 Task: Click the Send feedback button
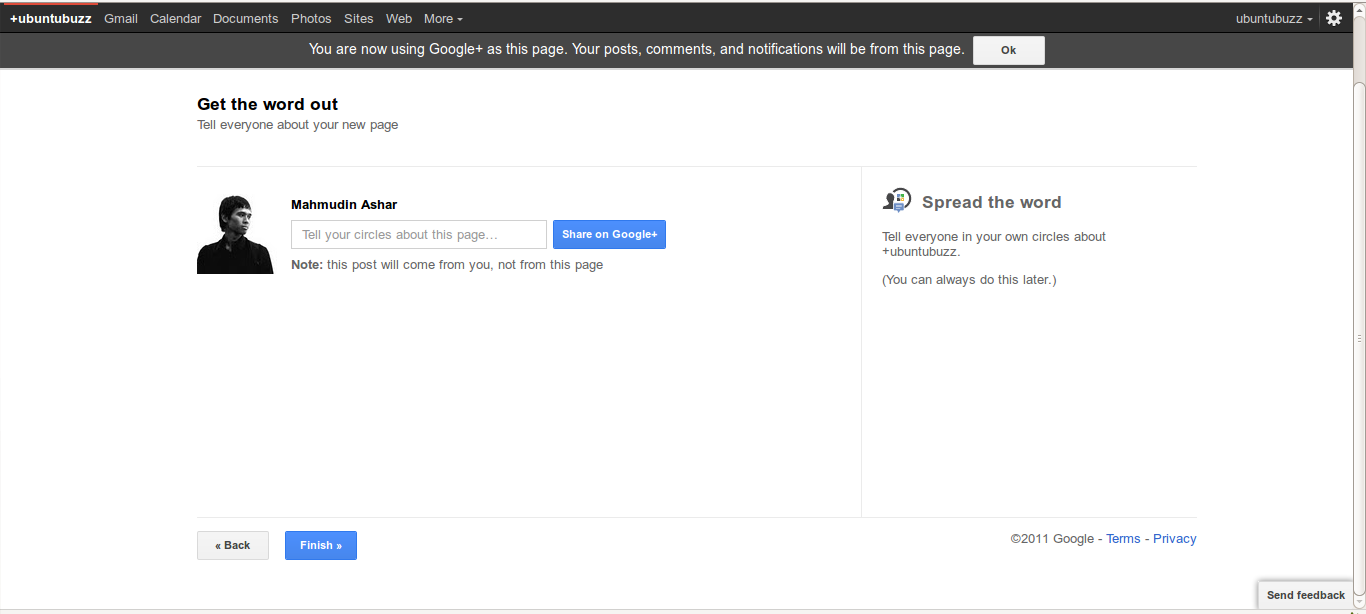click(x=1305, y=595)
